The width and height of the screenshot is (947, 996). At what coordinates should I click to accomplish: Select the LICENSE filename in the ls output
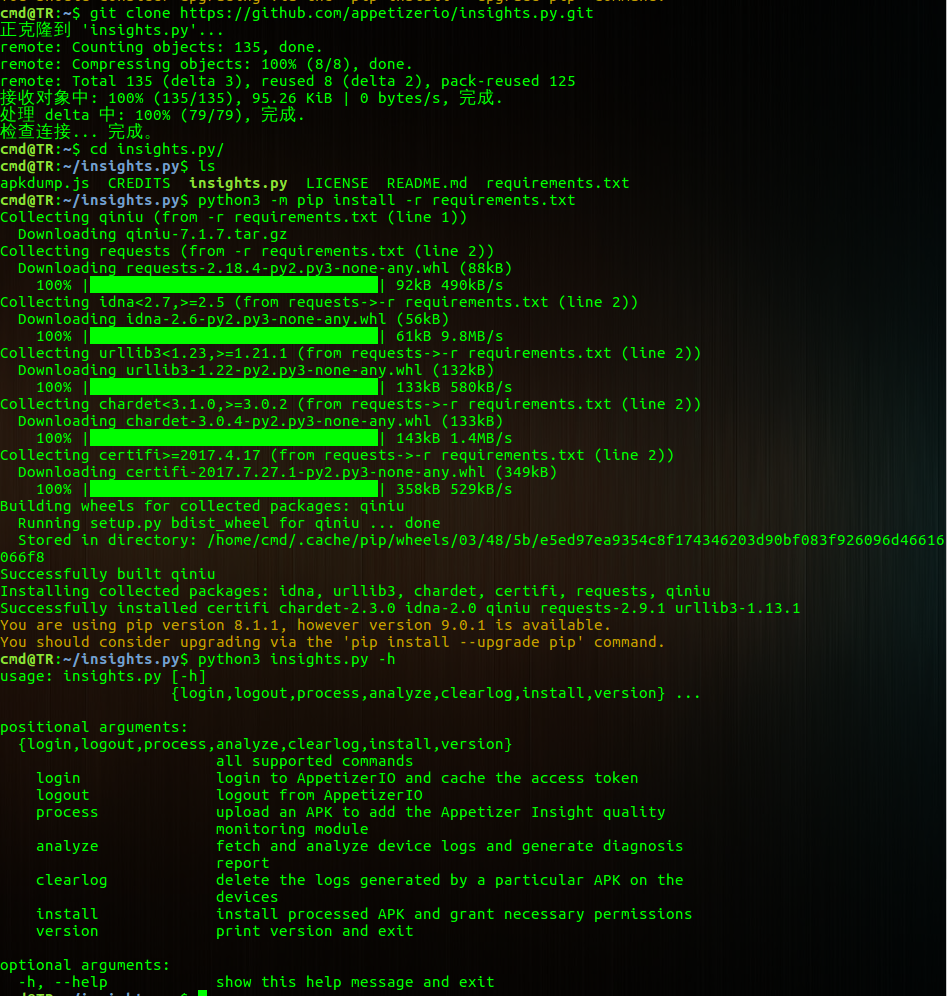point(337,183)
